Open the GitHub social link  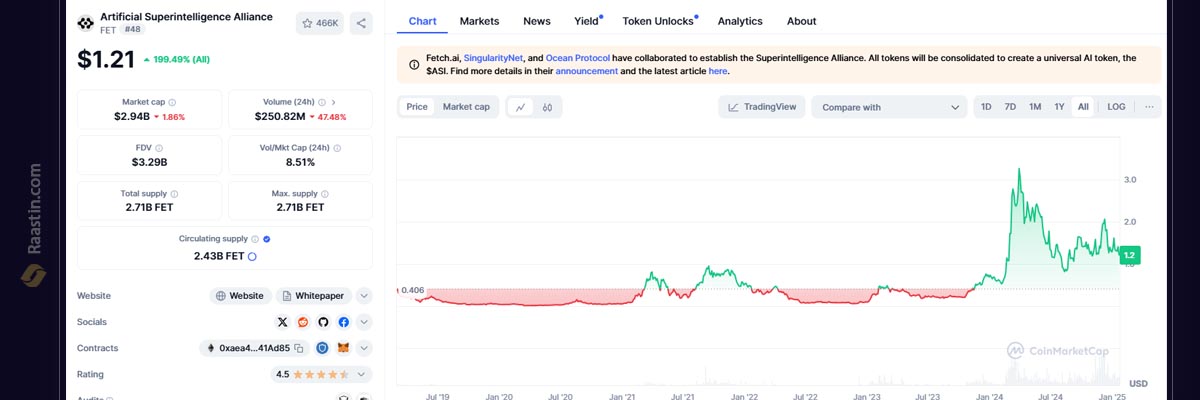(323, 322)
